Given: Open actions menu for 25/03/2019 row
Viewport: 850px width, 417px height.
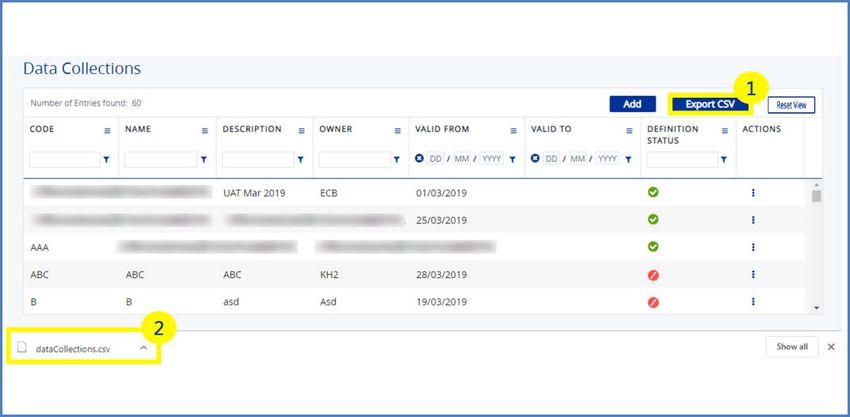Looking at the screenshot, I should coord(754,220).
